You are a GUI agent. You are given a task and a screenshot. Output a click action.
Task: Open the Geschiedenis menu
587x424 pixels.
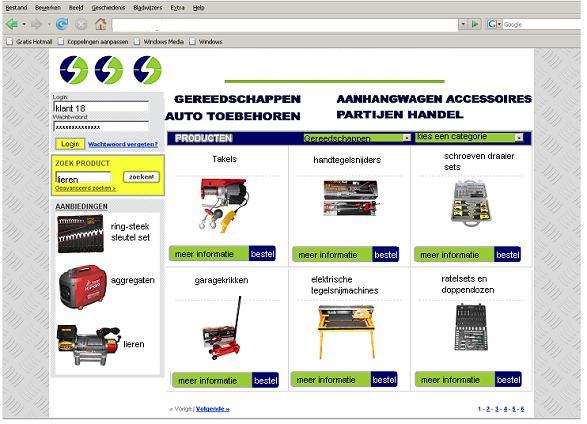pyautogui.click(x=108, y=7)
